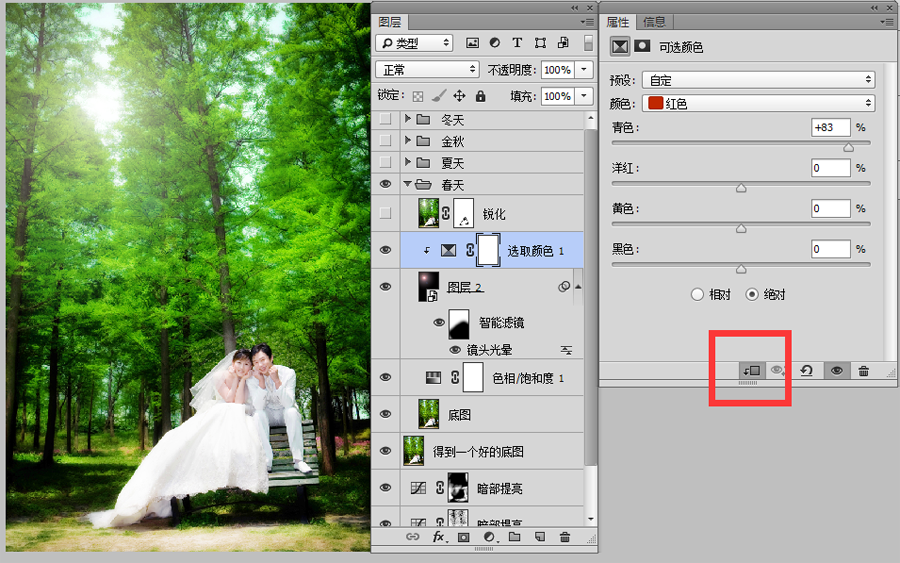The width and height of the screenshot is (900, 563).
Task: Add layer mask icon in Layers panel
Action: pos(463,537)
